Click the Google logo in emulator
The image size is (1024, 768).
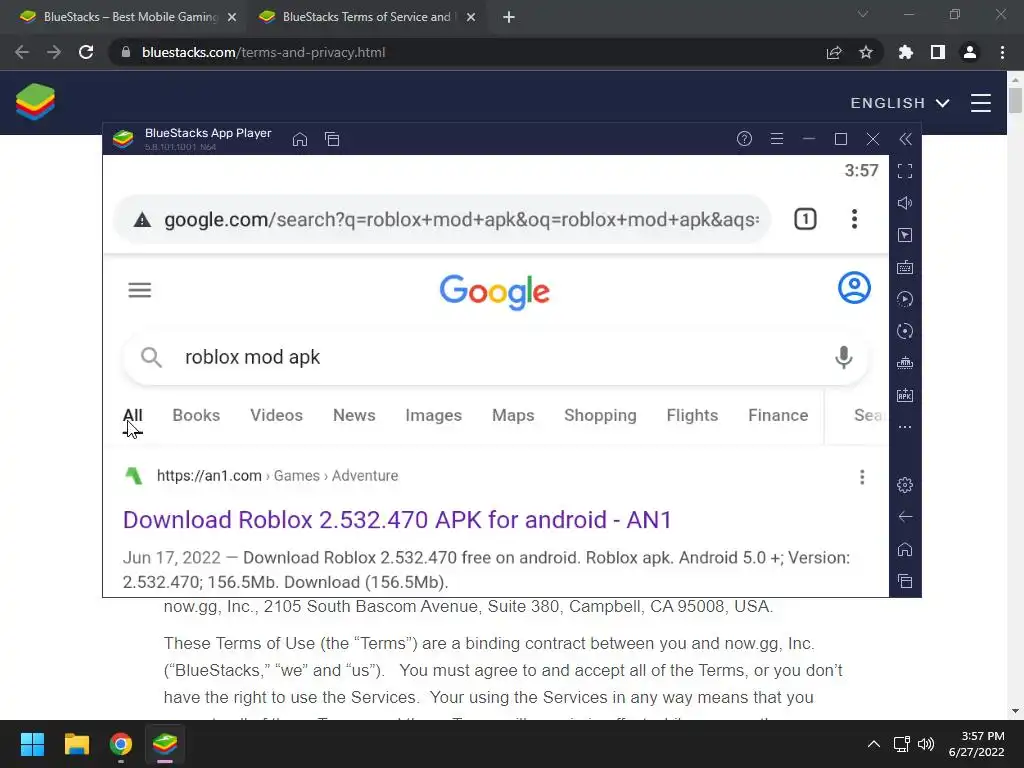[494, 292]
